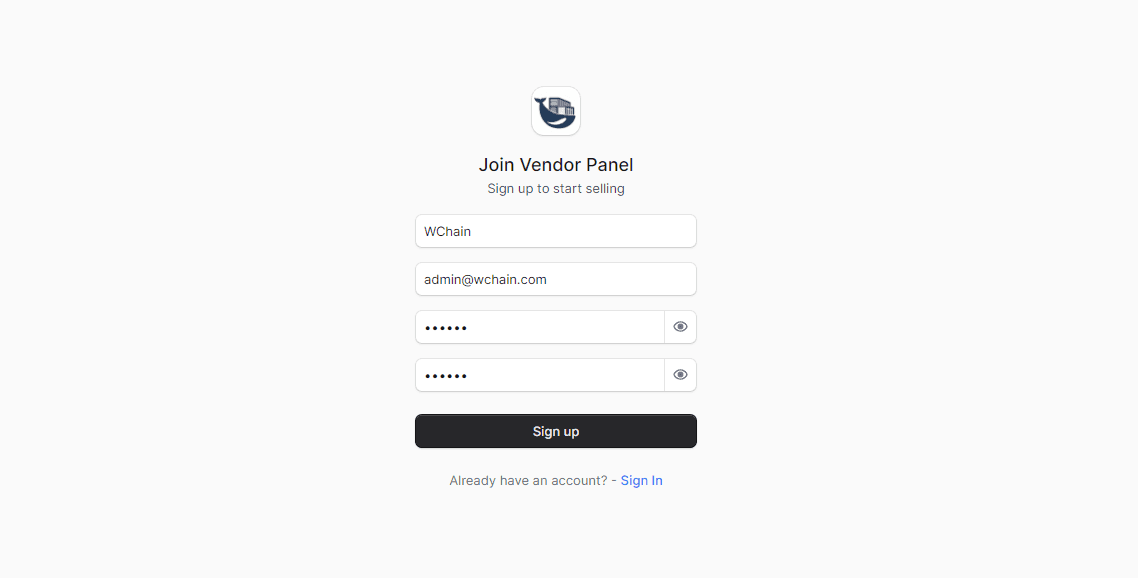This screenshot has width=1138, height=578.
Task: Click the word selling in the subtitle
Action: point(605,189)
